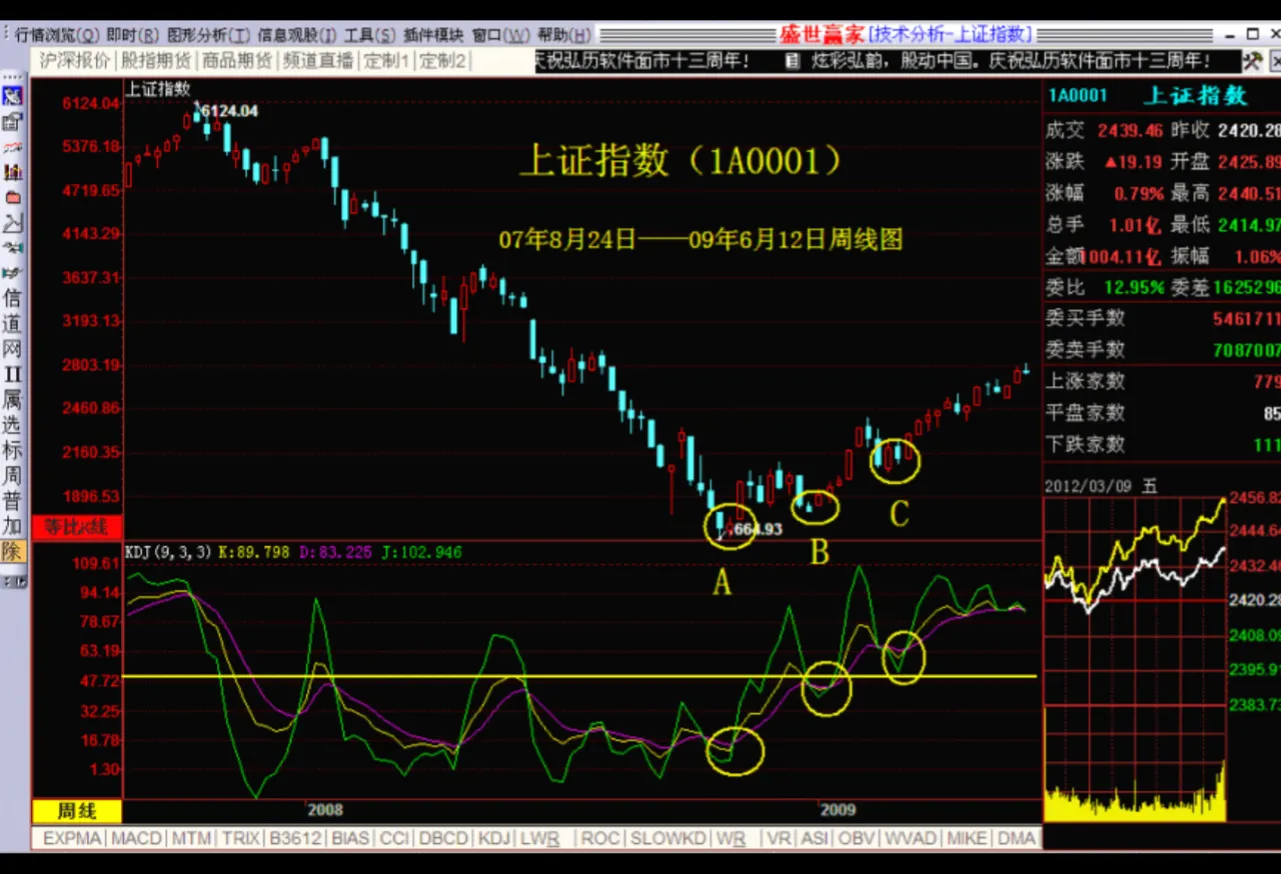Image resolution: width=1281 pixels, height=874 pixels.
Task: Click the line-chart axes icon in the left sidebar
Action: pyautogui.click(x=12, y=222)
